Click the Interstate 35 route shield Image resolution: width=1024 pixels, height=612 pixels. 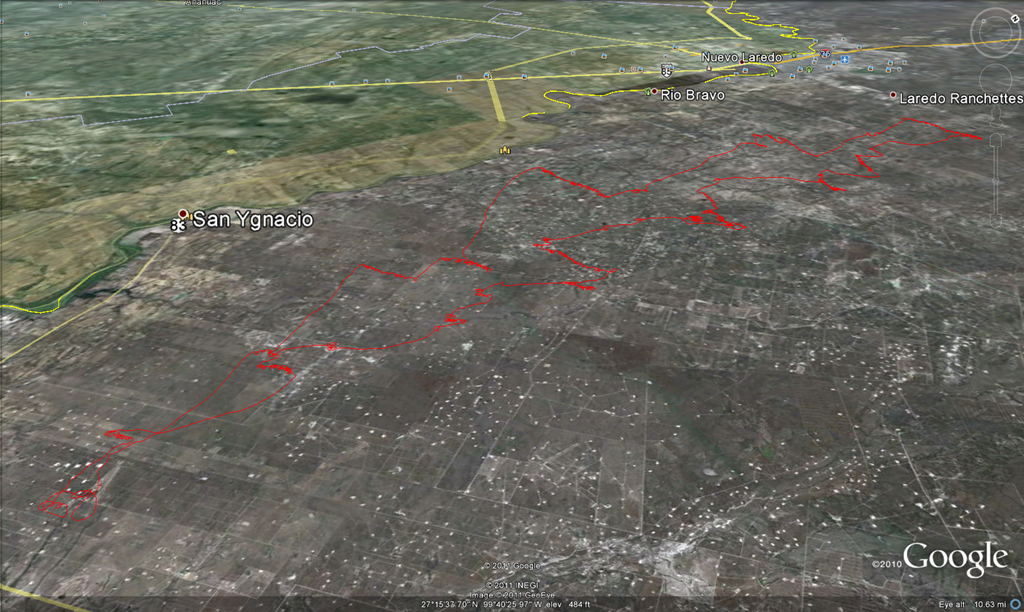pyautogui.click(x=826, y=54)
